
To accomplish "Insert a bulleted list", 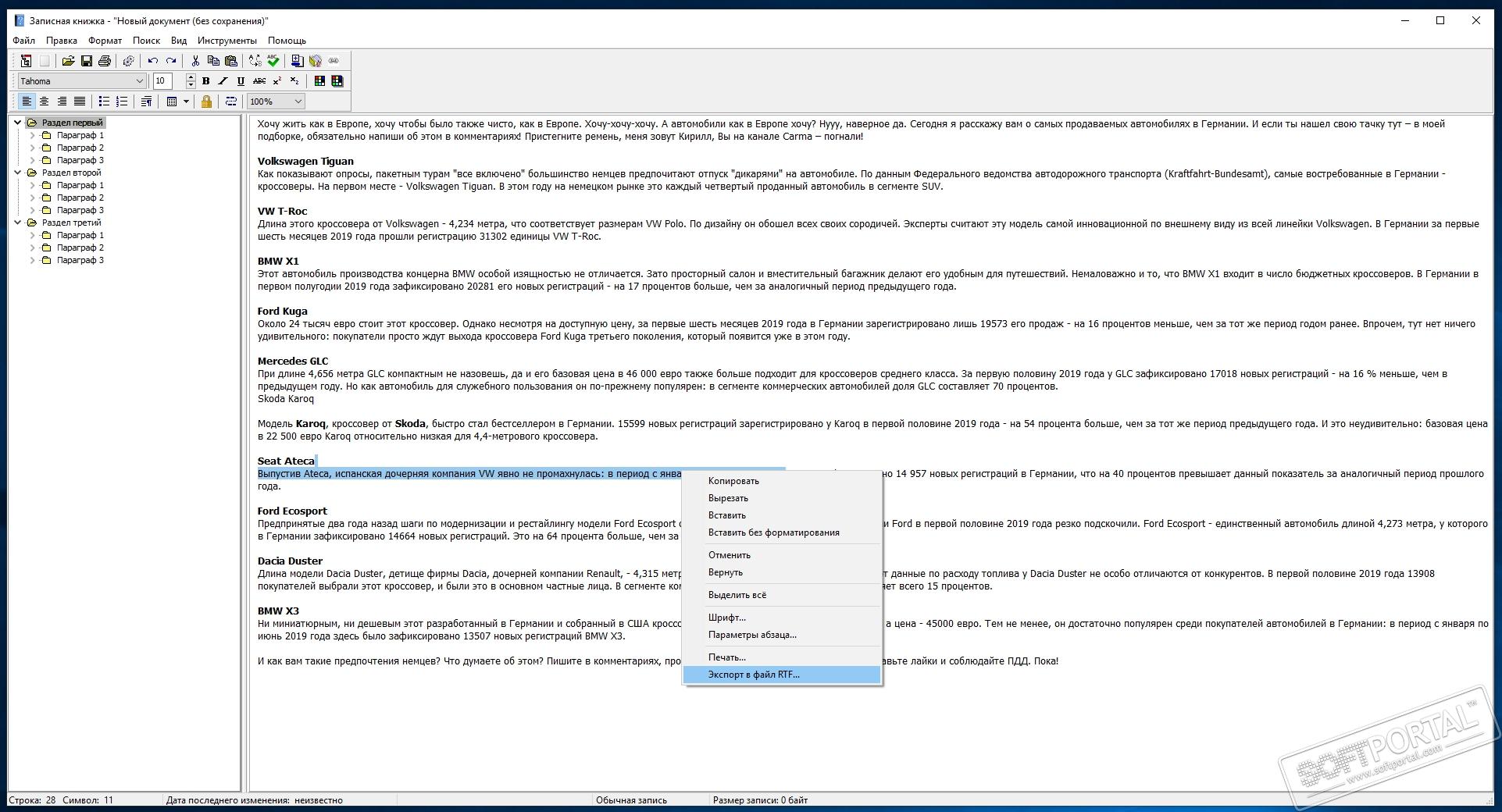I will tap(104, 101).
